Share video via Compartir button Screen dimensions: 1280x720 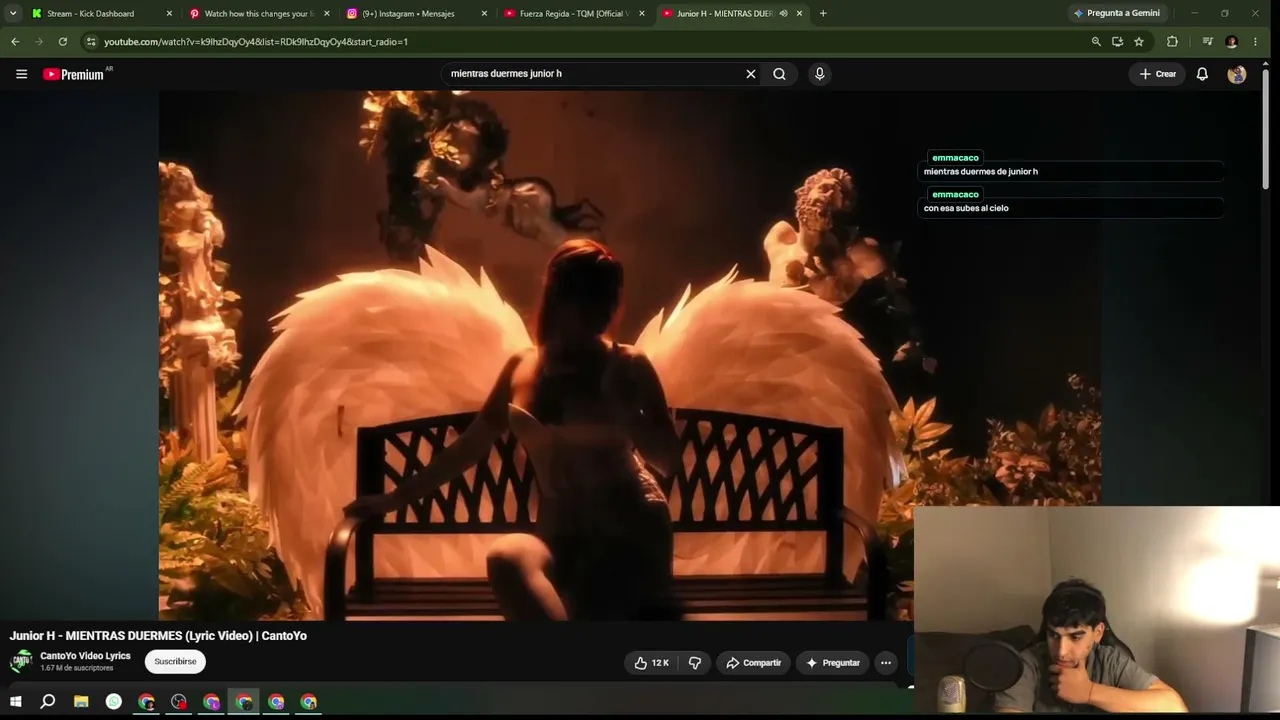click(754, 663)
